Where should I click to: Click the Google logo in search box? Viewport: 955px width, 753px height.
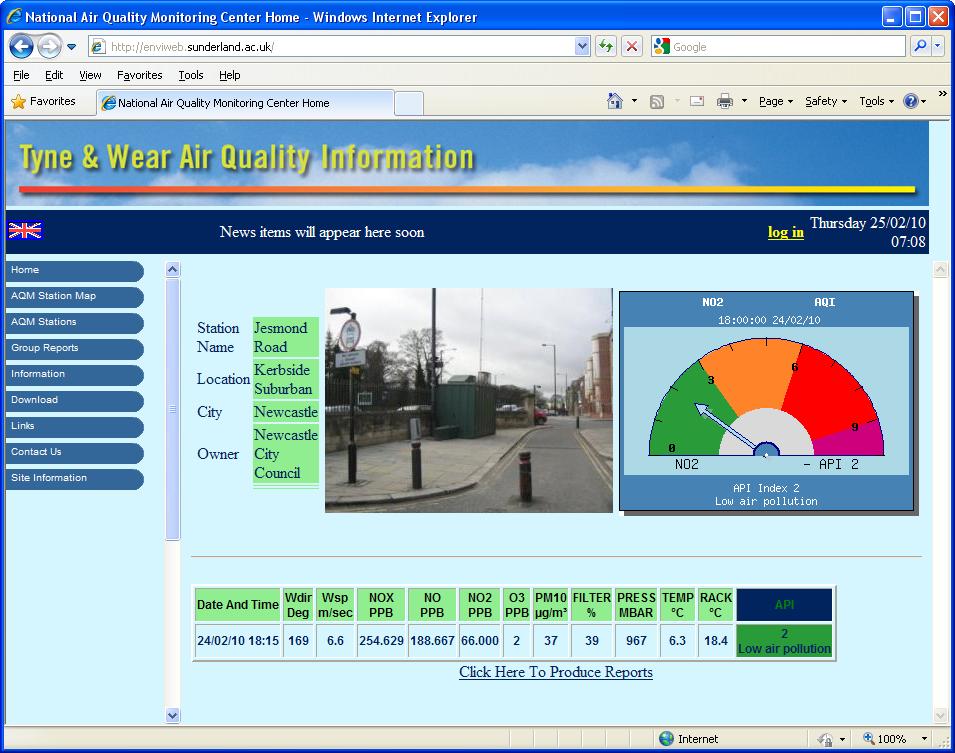click(x=661, y=46)
